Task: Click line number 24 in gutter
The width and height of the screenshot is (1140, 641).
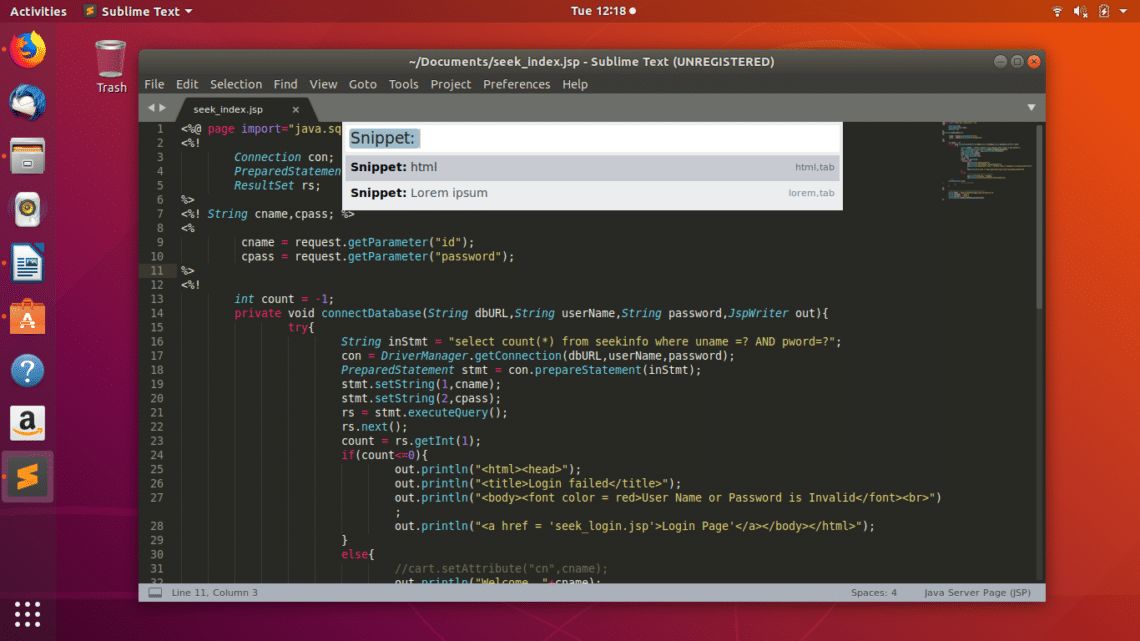Action: click(157, 455)
